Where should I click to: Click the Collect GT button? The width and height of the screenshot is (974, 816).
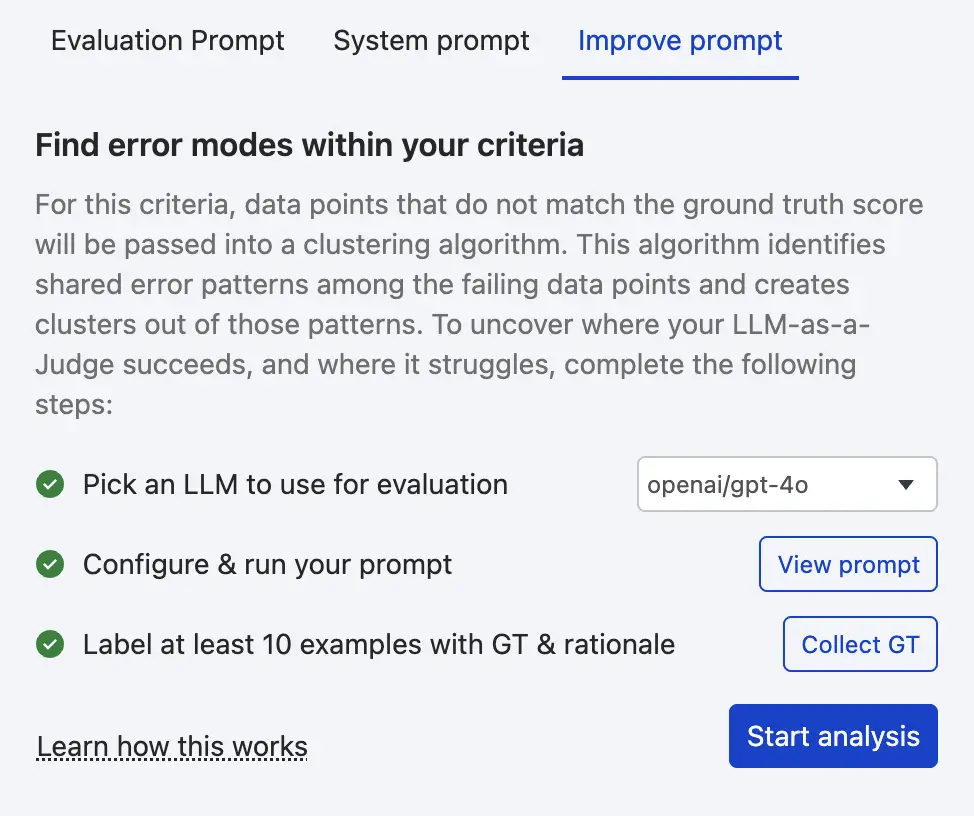(x=860, y=645)
